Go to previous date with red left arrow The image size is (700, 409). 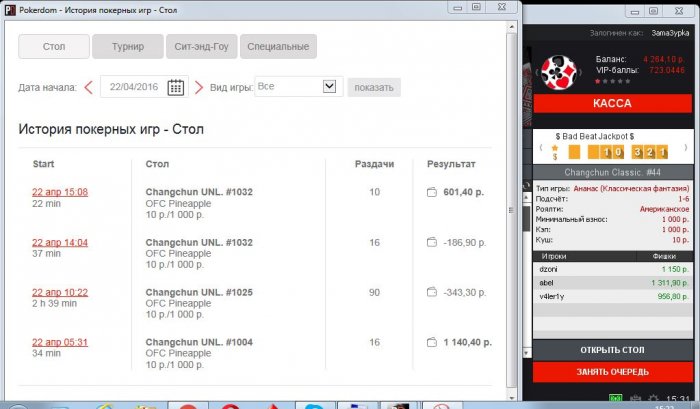[88, 87]
